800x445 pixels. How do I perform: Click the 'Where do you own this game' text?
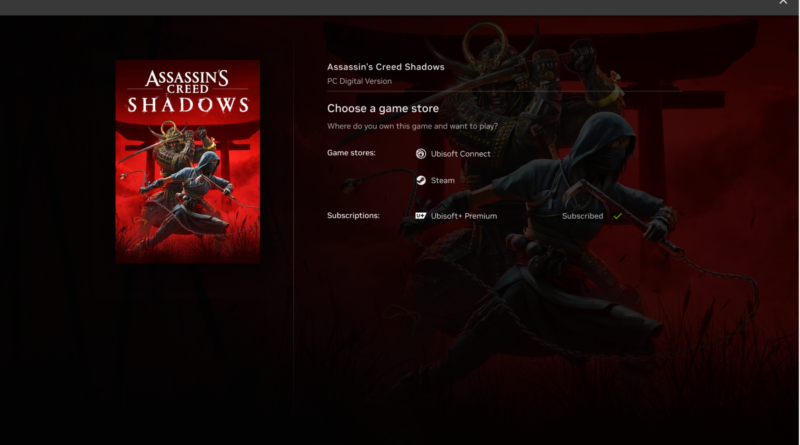[x=411, y=126]
